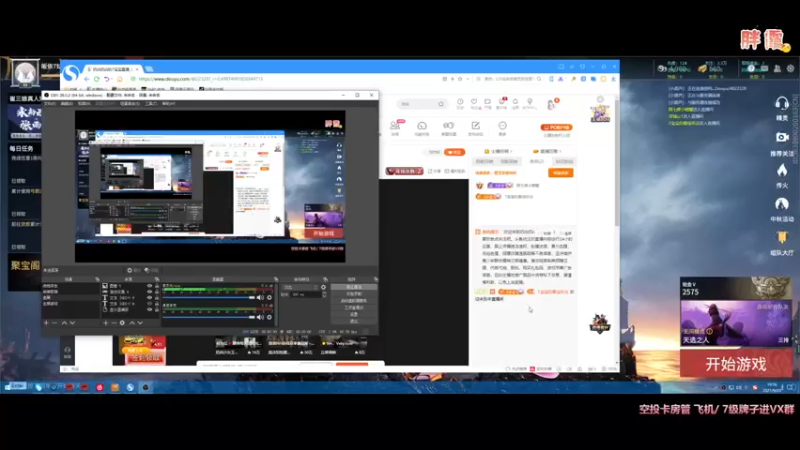Click 开始游戏 button in the game
This screenshot has height=450, width=800.
click(x=736, y=364)
